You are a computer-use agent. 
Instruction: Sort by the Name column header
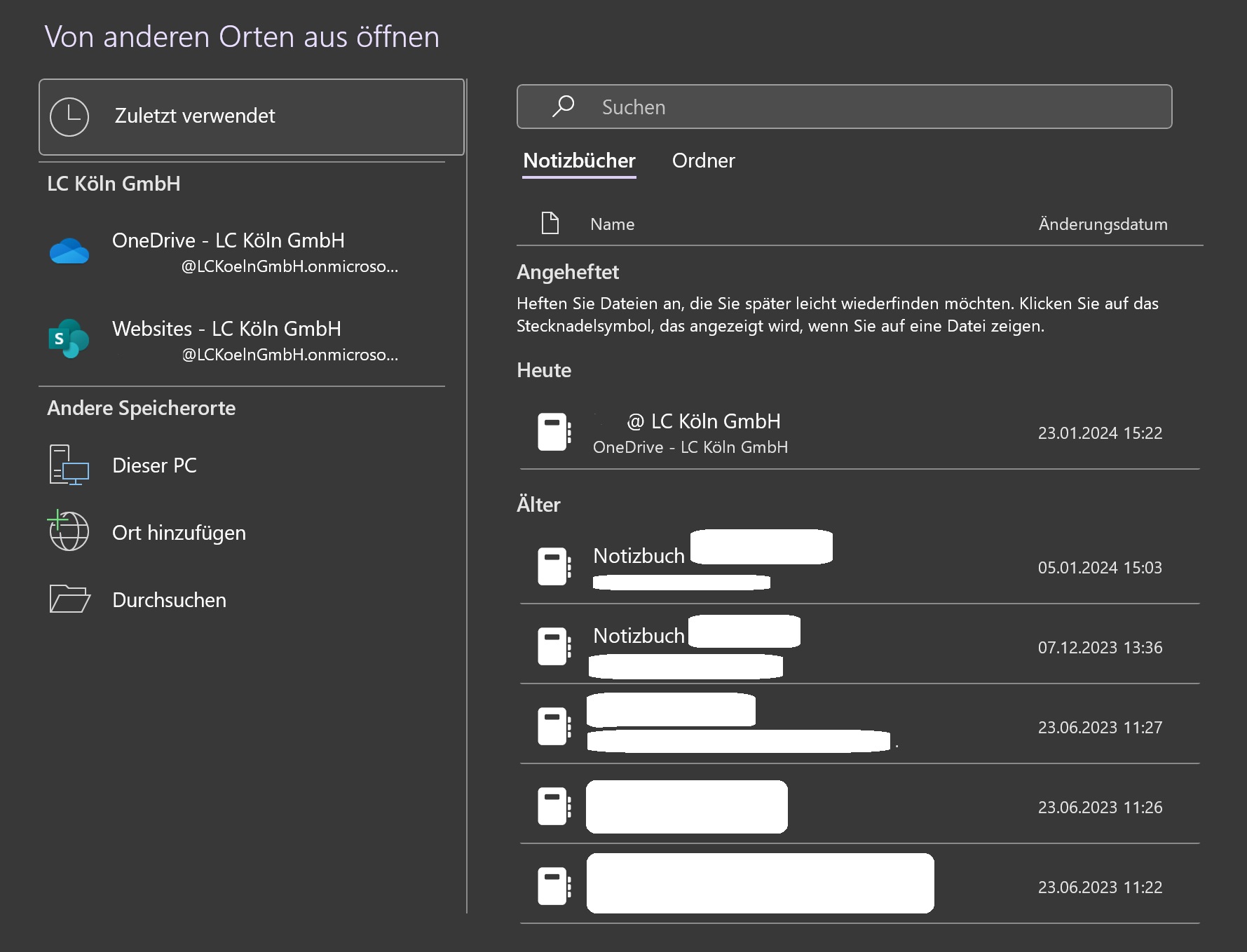click(x=612, y=224)
